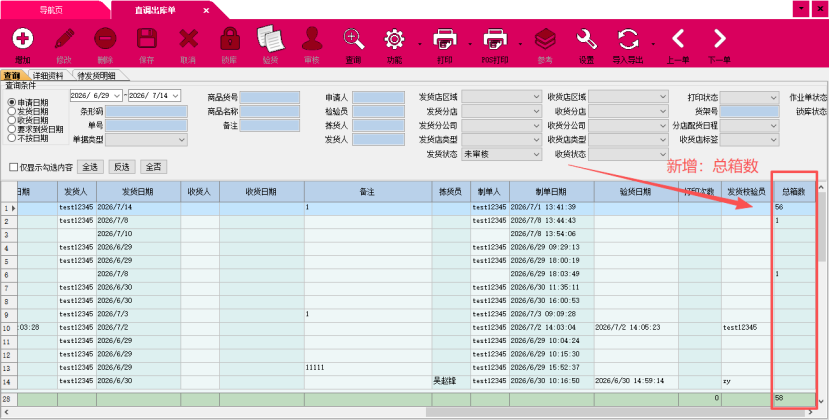Click 制单日期 cell 2026/7/1 13:41:39
829x420 pixels.
(x=551, y=207)
